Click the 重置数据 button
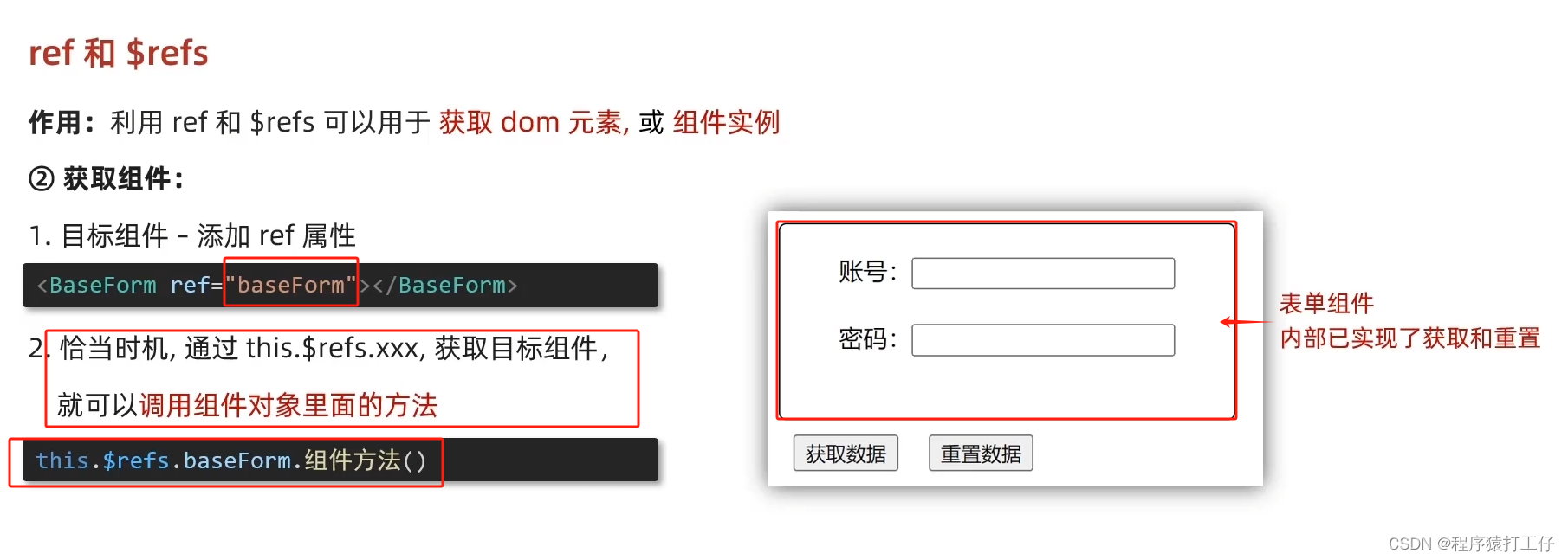 tap(981, 454)
